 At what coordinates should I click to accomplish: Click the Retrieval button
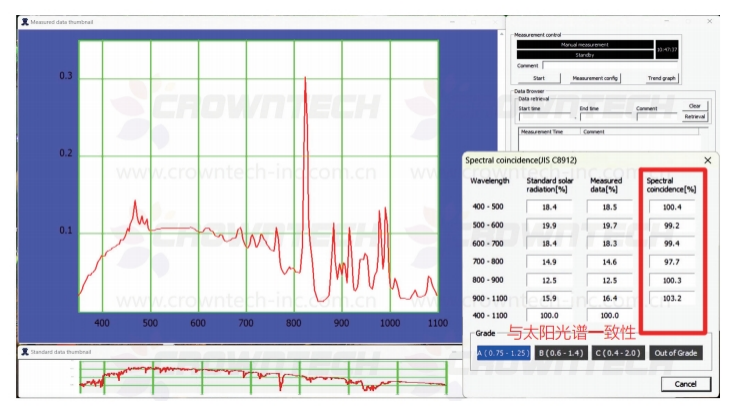(695, 116)
